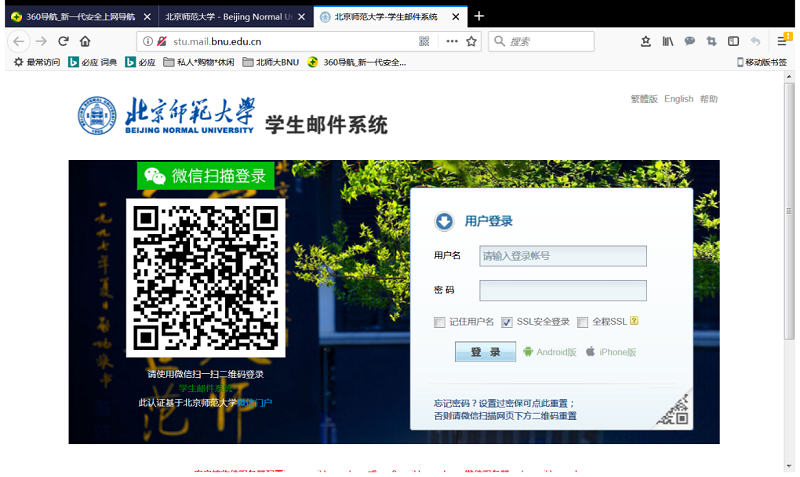800x477 pixels.
Task: Switch to 繁體版 traditional Chinese version
Action: click(x=644, y=99)
